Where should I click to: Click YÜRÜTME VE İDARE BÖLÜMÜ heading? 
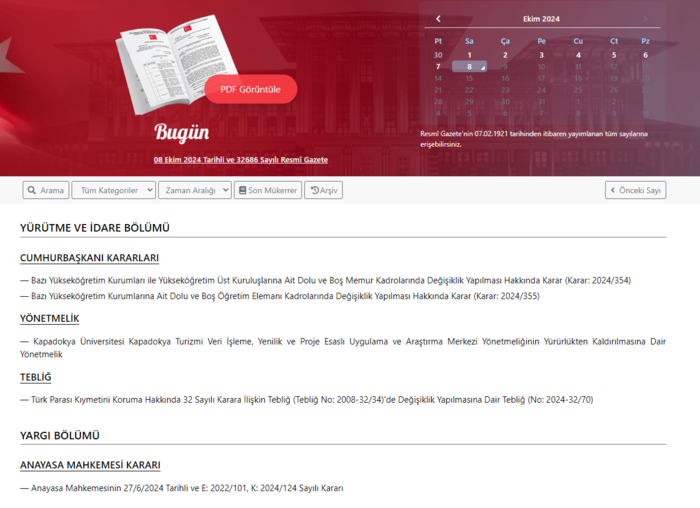pyautogui.click(x=95, y=228)
